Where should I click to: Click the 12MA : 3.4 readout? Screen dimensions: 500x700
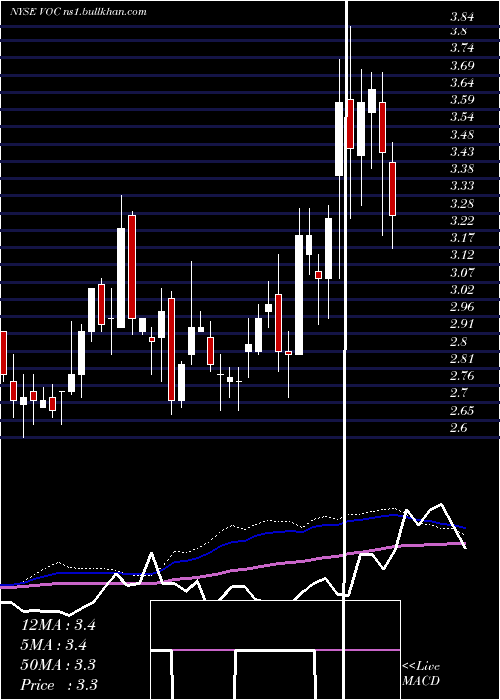58,625
